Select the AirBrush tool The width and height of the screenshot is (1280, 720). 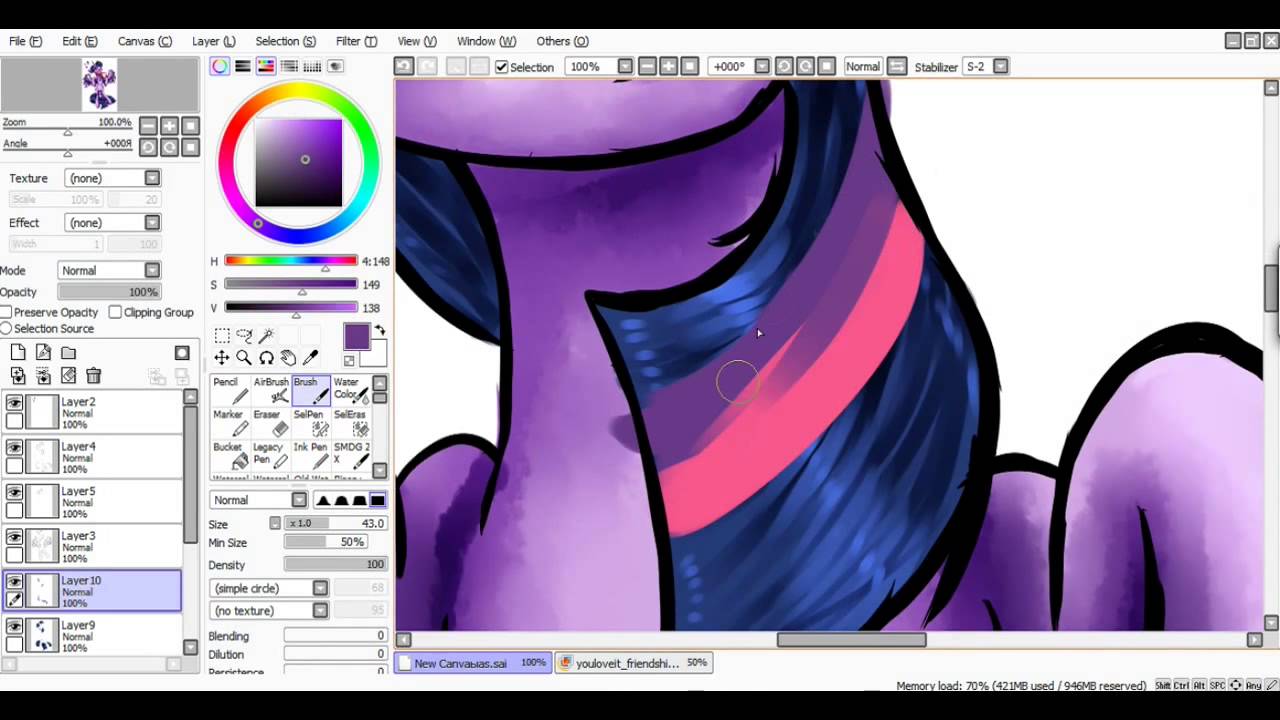[x=270, y=390]
